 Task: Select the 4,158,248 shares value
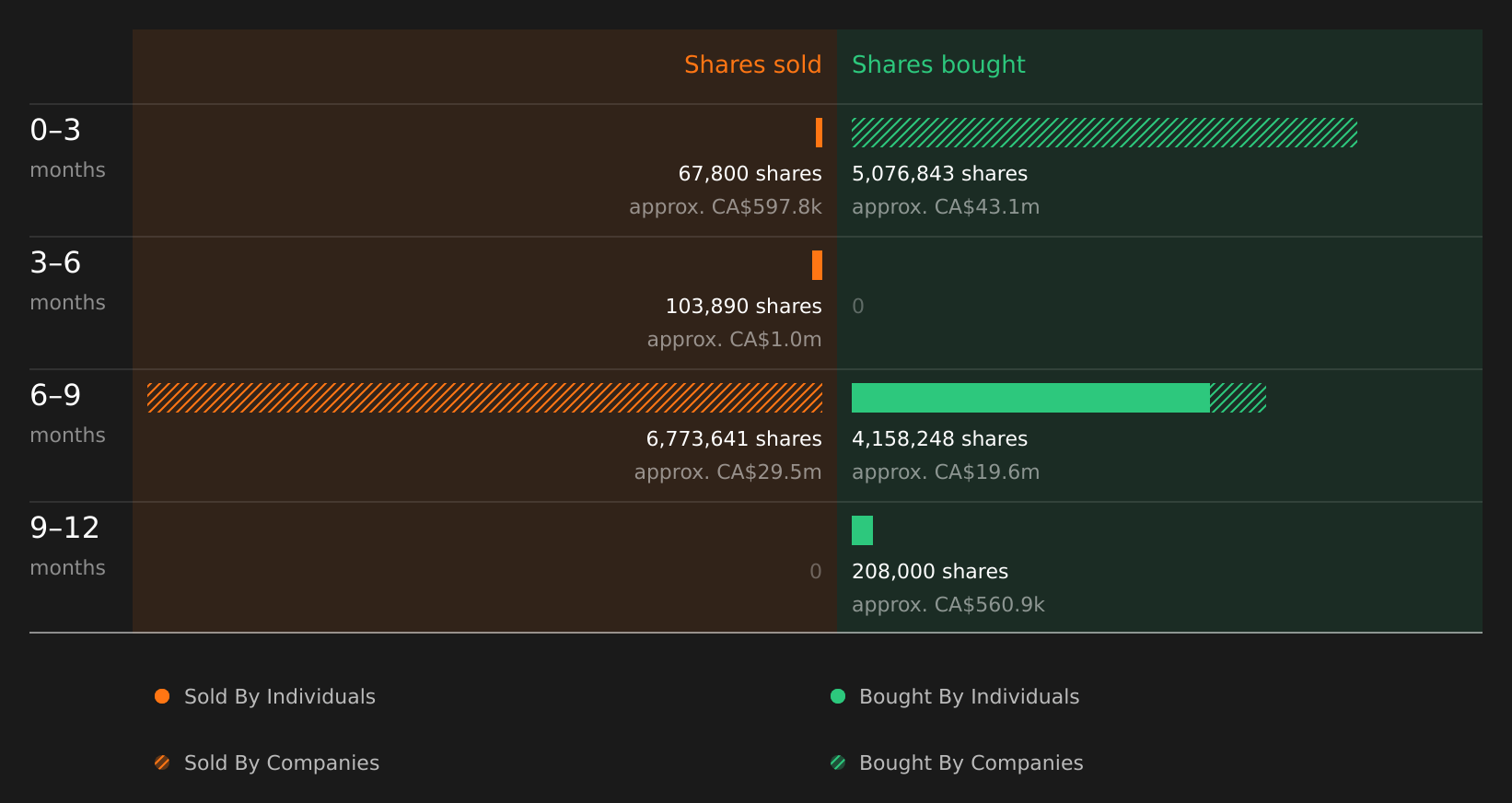tap(939, 439)
